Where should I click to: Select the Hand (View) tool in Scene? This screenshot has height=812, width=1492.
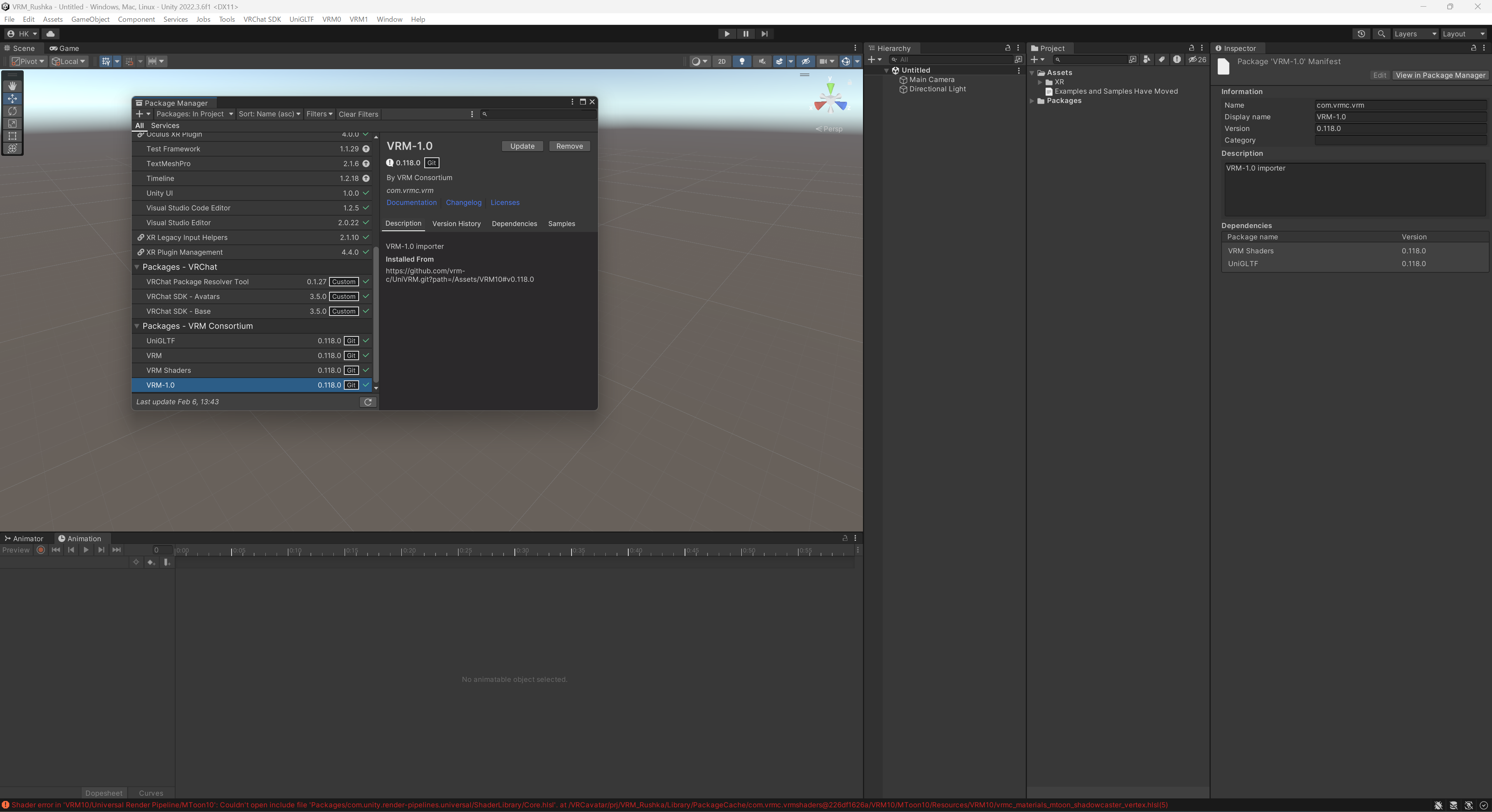(x=12, y=86)
